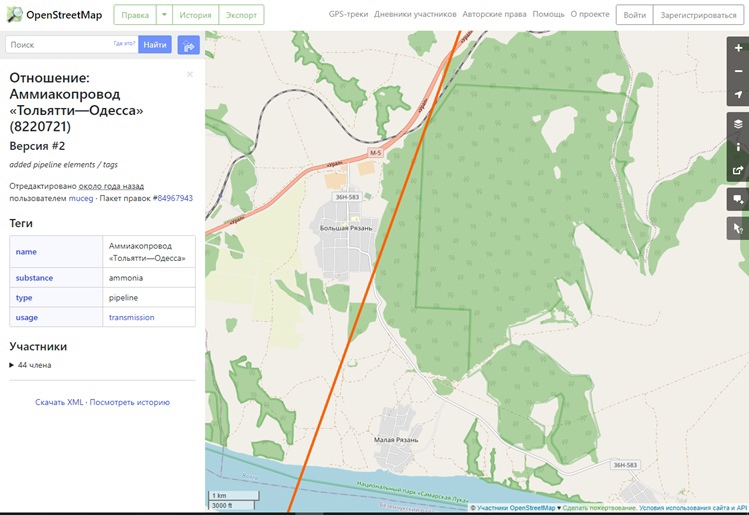
Task: Click the 'ammonia' tag value cell
Action: pos(149,278)
